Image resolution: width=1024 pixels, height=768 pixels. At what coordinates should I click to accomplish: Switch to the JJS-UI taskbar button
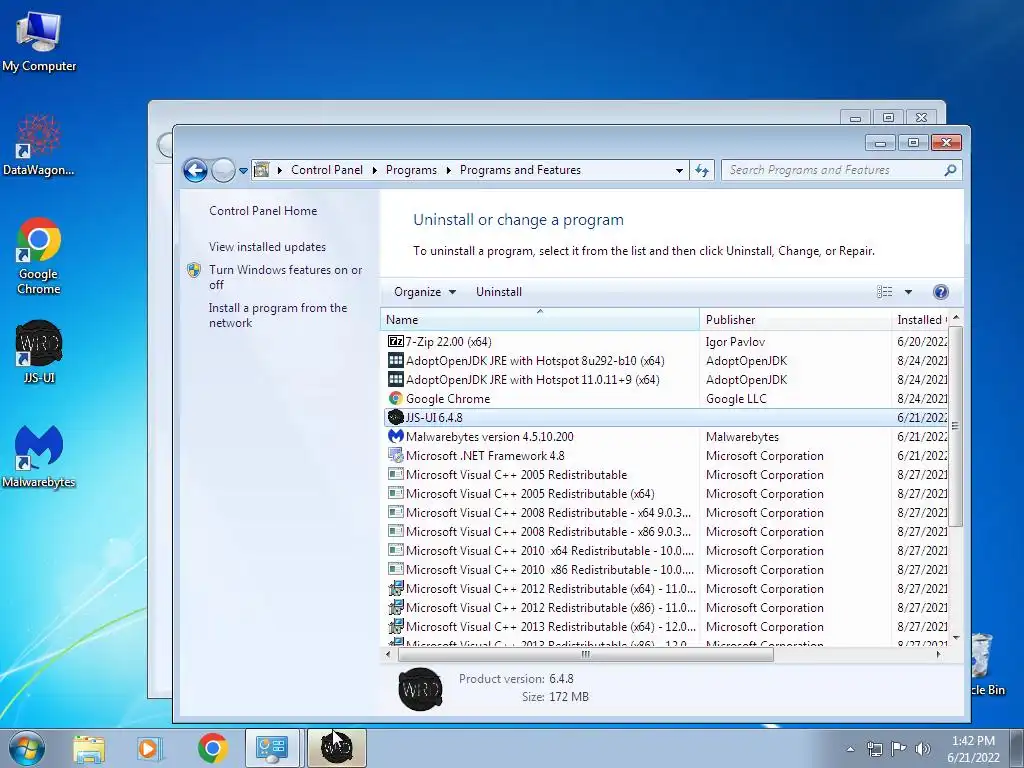[336, 748]
